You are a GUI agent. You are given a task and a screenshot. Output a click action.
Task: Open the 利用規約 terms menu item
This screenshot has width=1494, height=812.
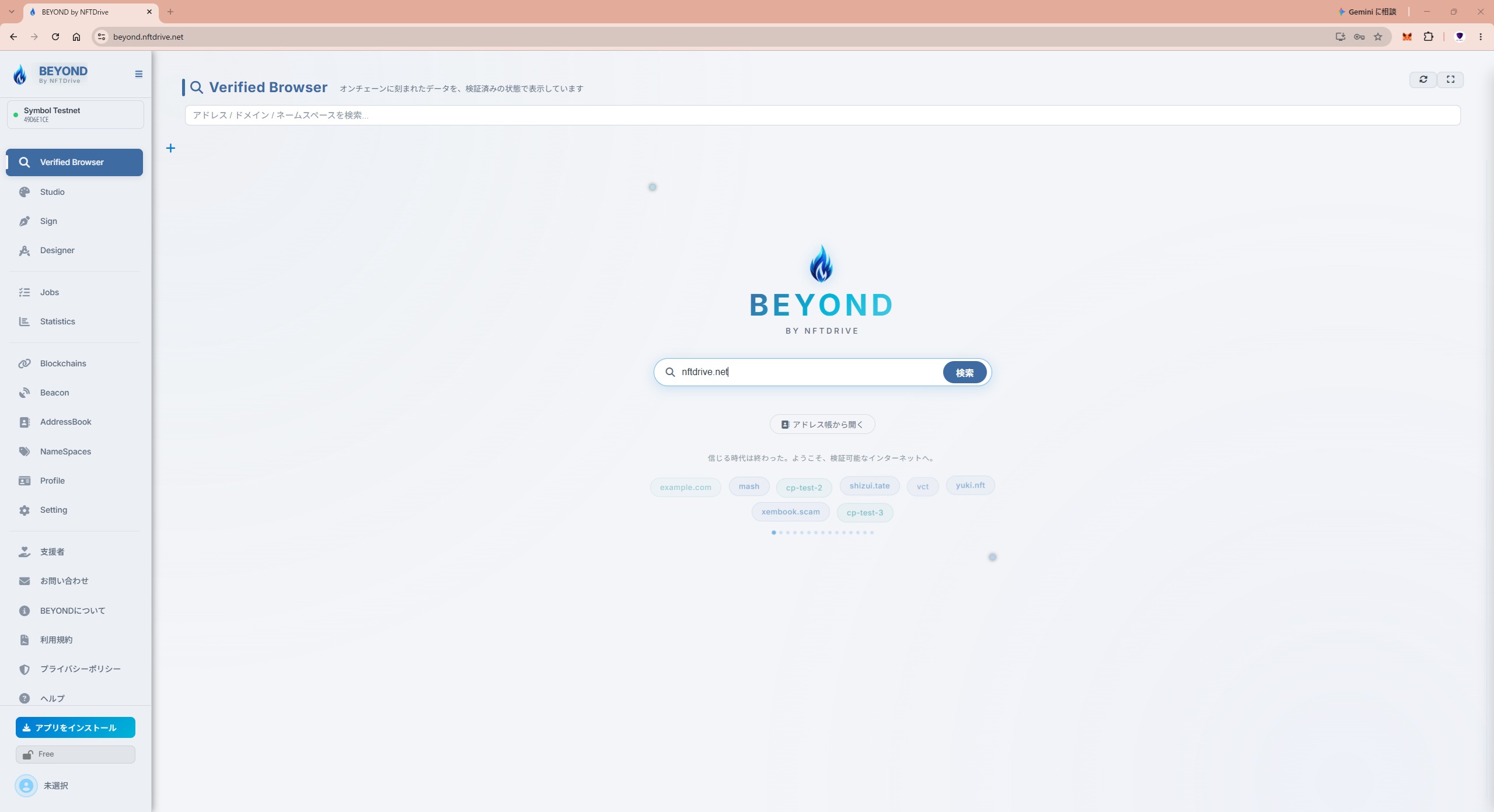coord(74,640)
